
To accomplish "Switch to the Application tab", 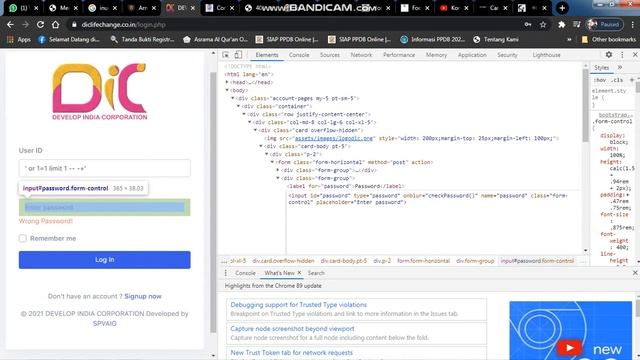I will click(472, 55).
